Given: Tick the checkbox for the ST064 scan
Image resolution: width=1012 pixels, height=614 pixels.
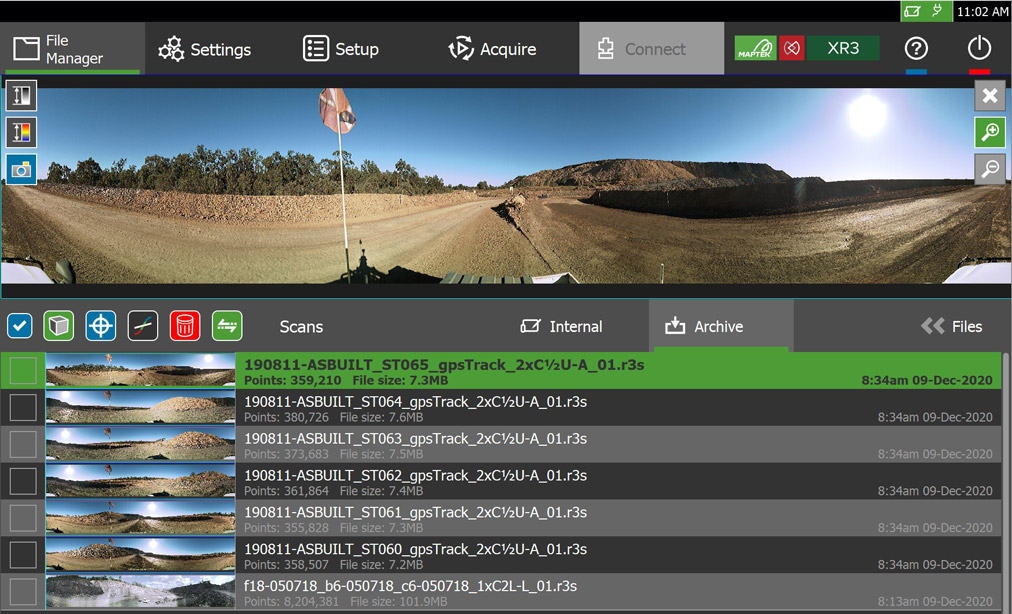Looking at the screenshot, I should click(x=23, y=407).
